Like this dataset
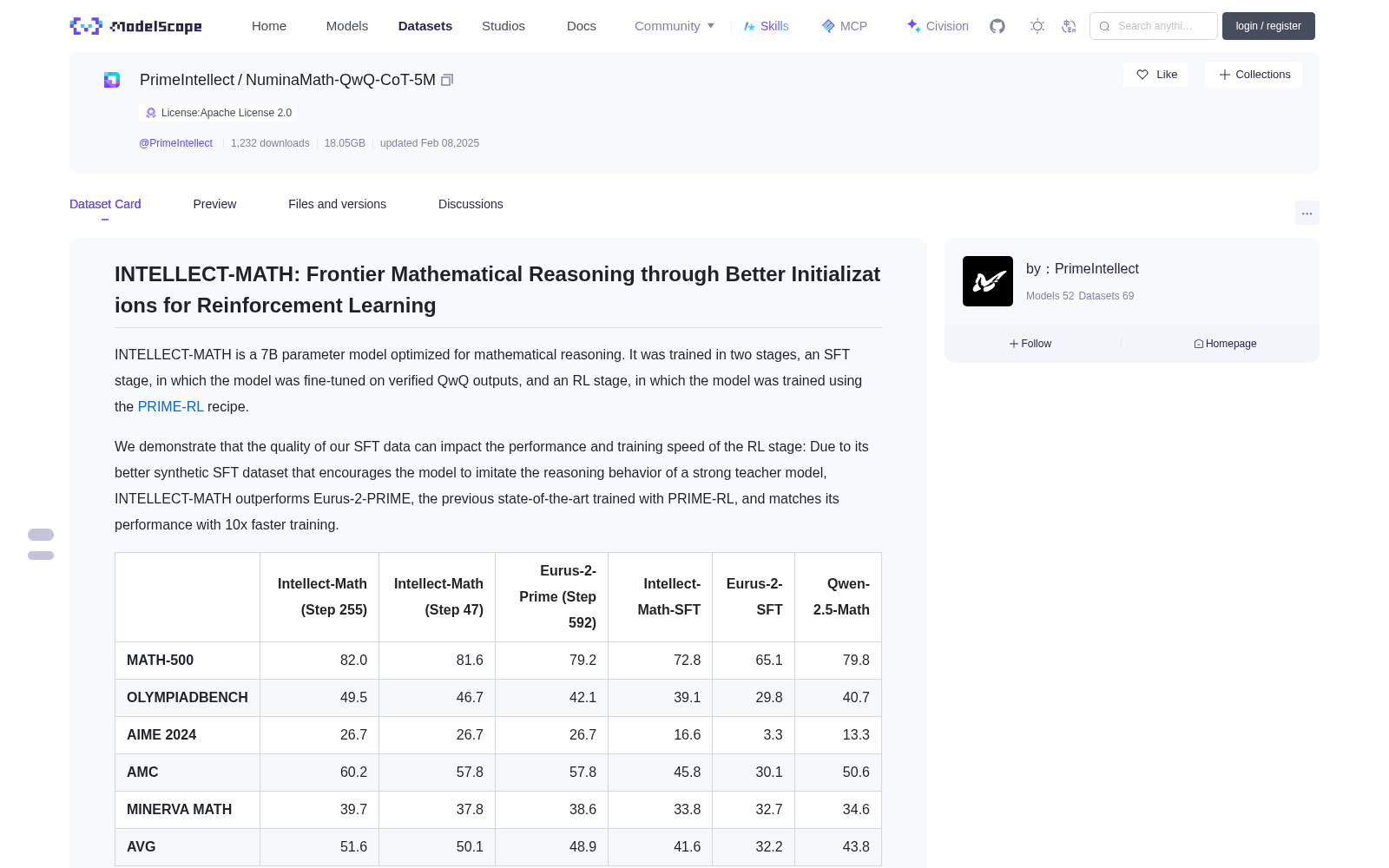1389x868 pixels. (1155, 75)
